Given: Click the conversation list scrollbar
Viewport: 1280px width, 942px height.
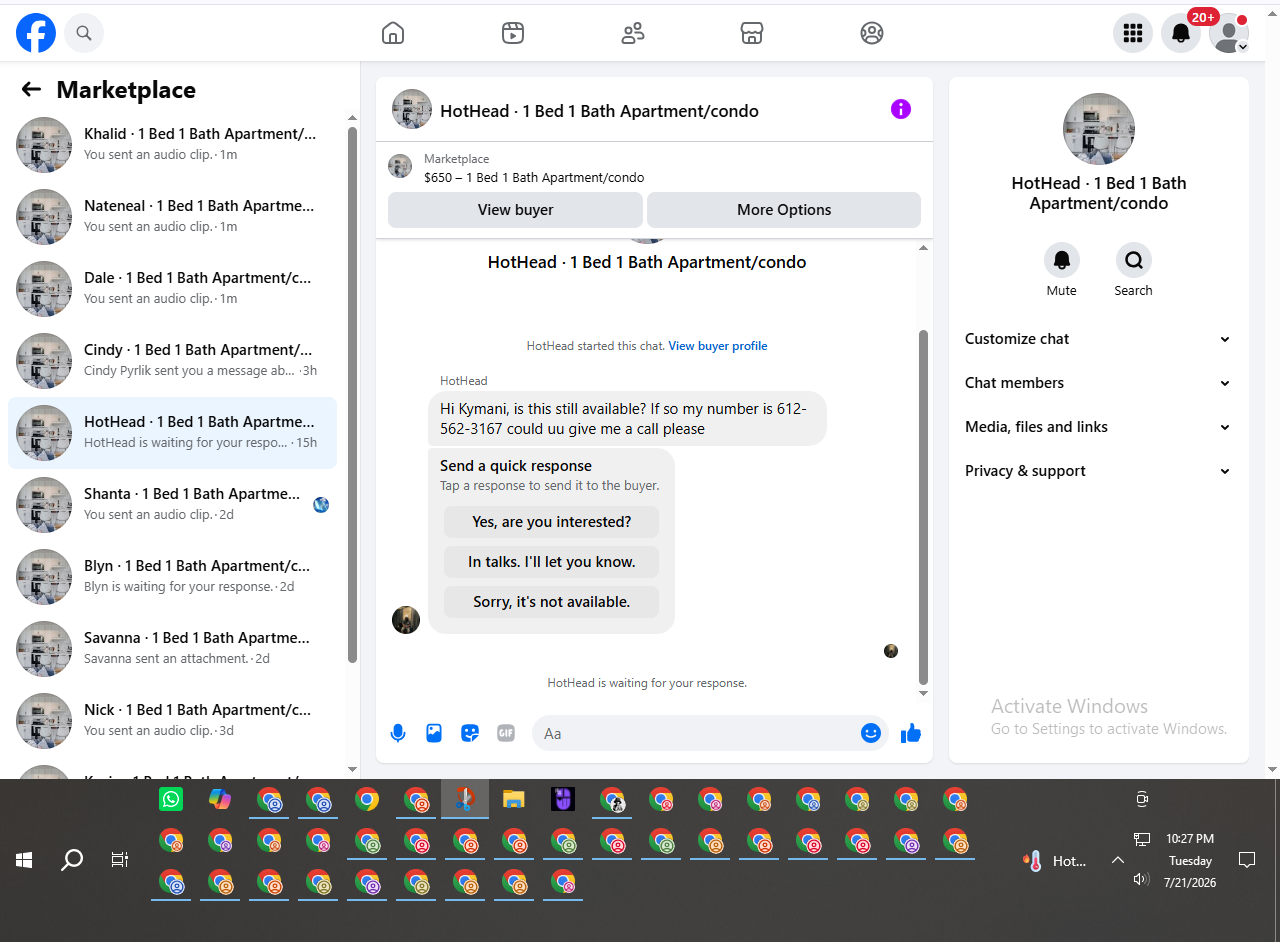Looking at the screenshot, I should [352, 395].
